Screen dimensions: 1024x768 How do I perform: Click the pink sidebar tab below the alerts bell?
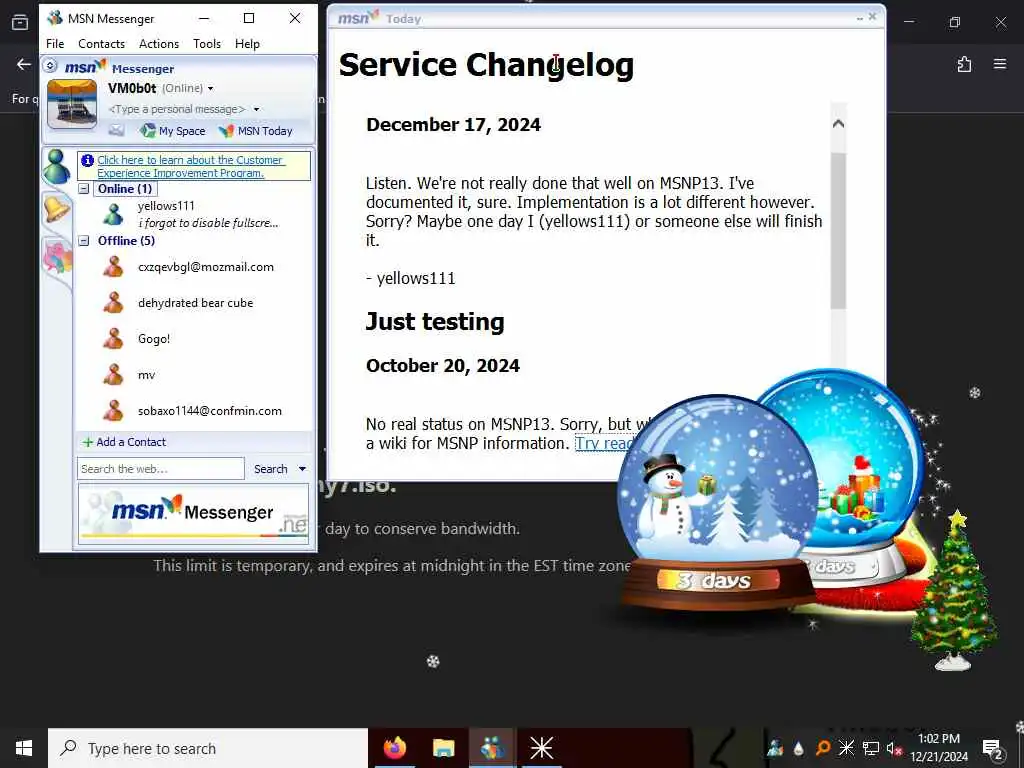click(57, 257)
